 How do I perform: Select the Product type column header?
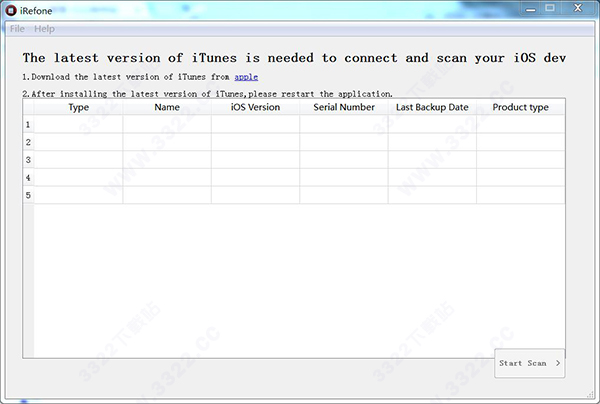pyautogui.click(x=520, y=107)
